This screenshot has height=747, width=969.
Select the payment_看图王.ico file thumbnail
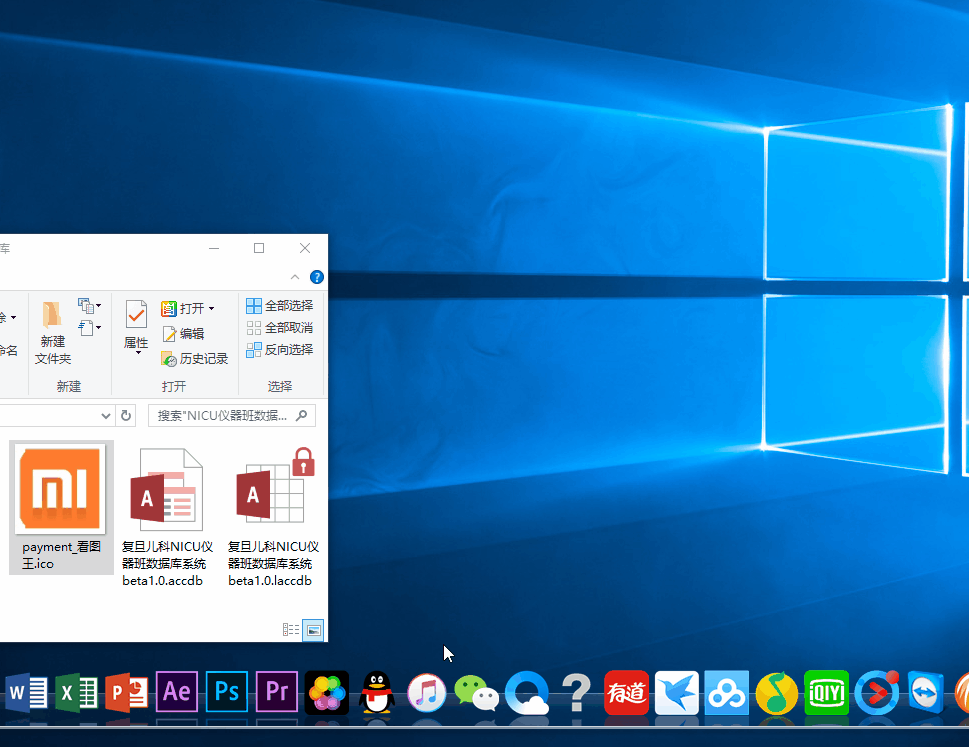pos(61,490)
